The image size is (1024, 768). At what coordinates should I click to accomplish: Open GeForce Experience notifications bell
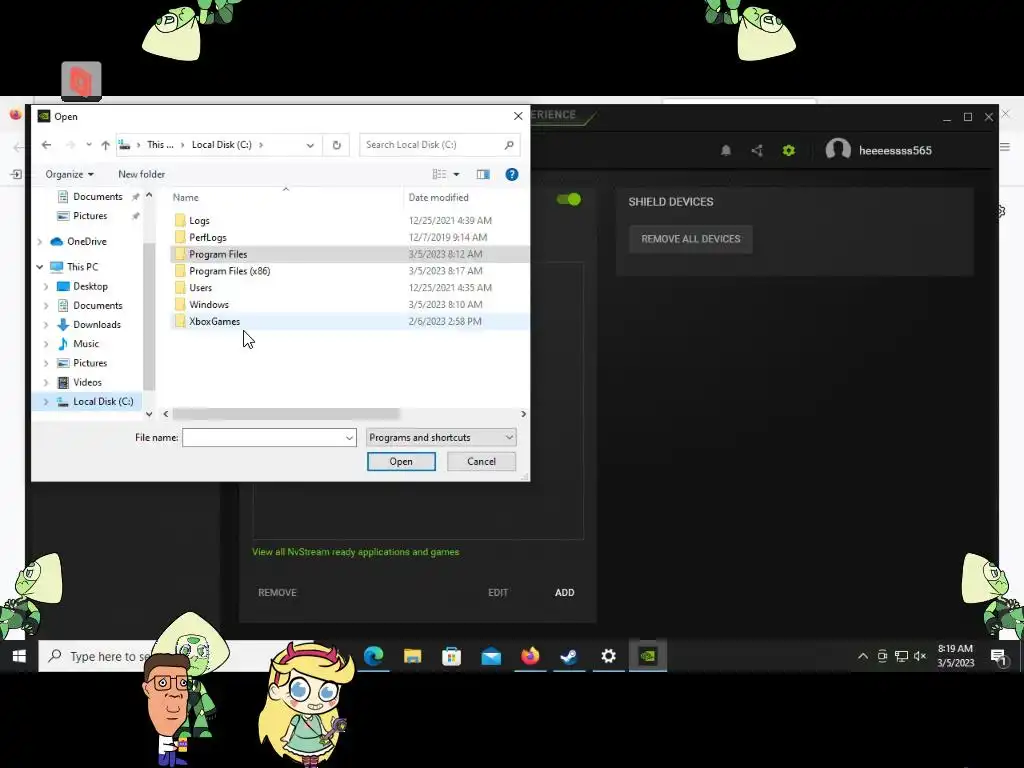(x=726, y=151)
